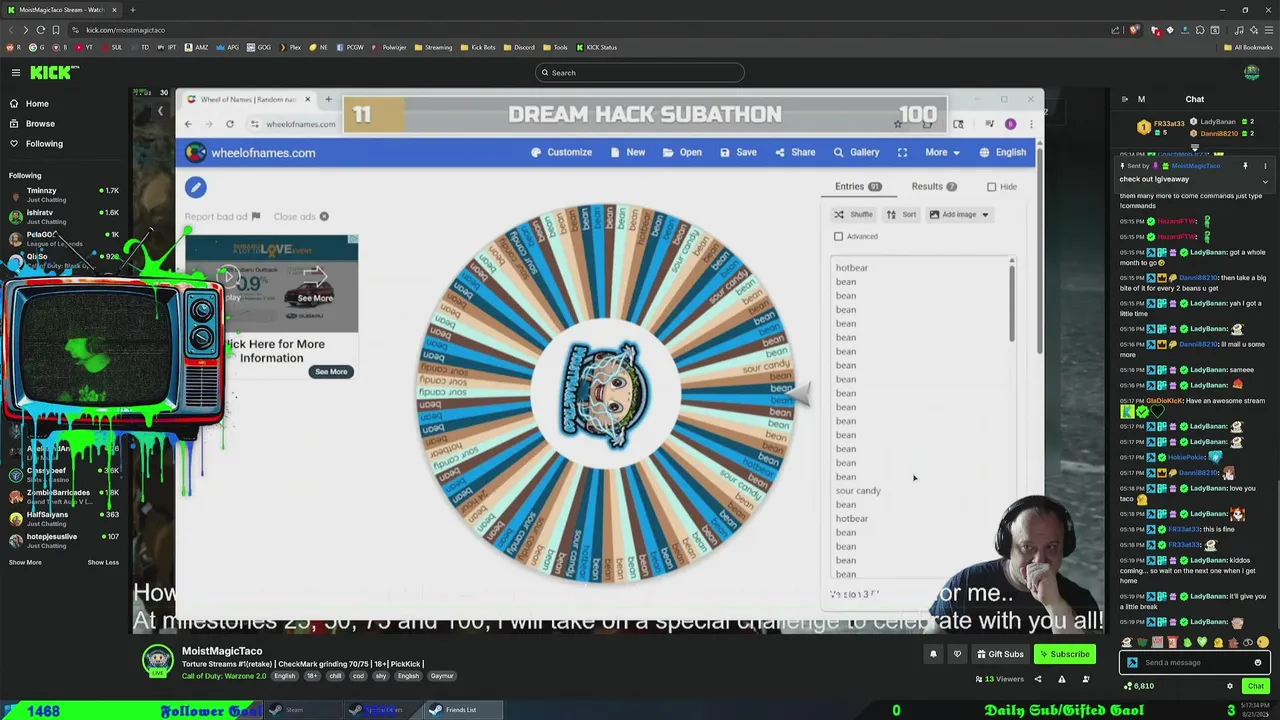Image resolution: width=1280 pixels, height=720 pixels.
Task: Open the GOG bookmark
Action: pyautogui.click(x=260, y=47)
